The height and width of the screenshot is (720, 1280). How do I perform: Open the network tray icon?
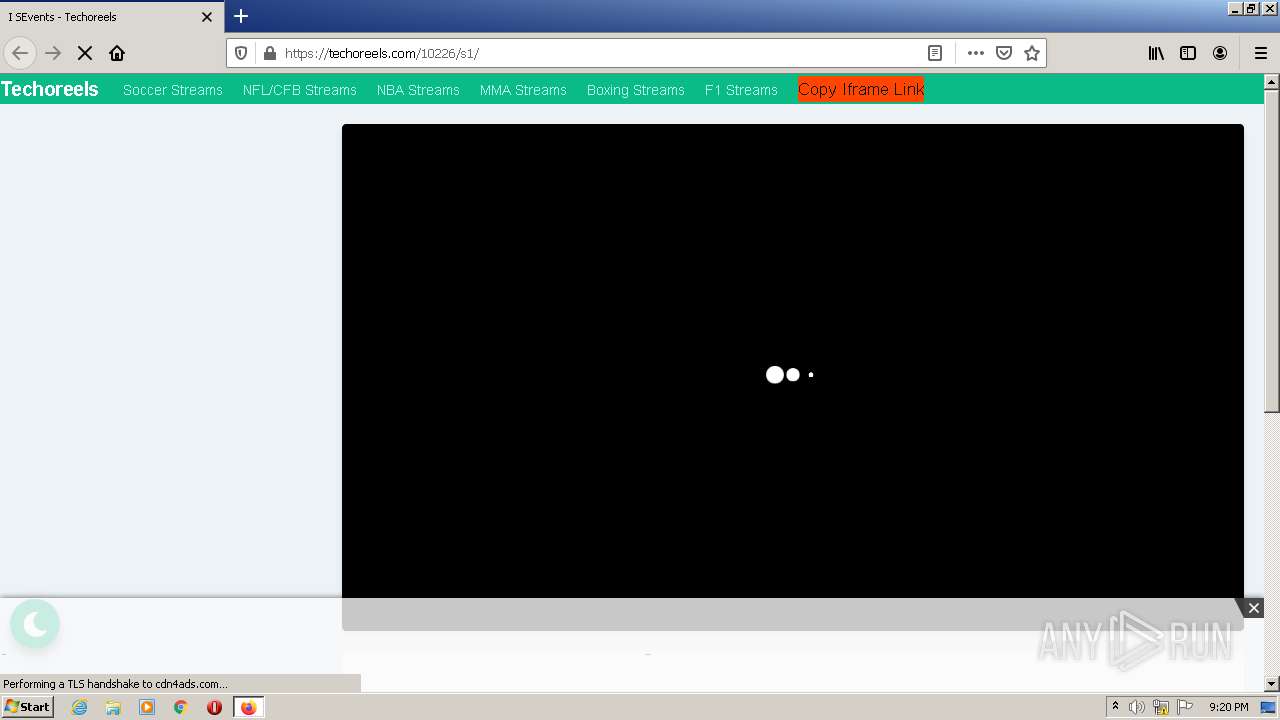pos(1161,707)
